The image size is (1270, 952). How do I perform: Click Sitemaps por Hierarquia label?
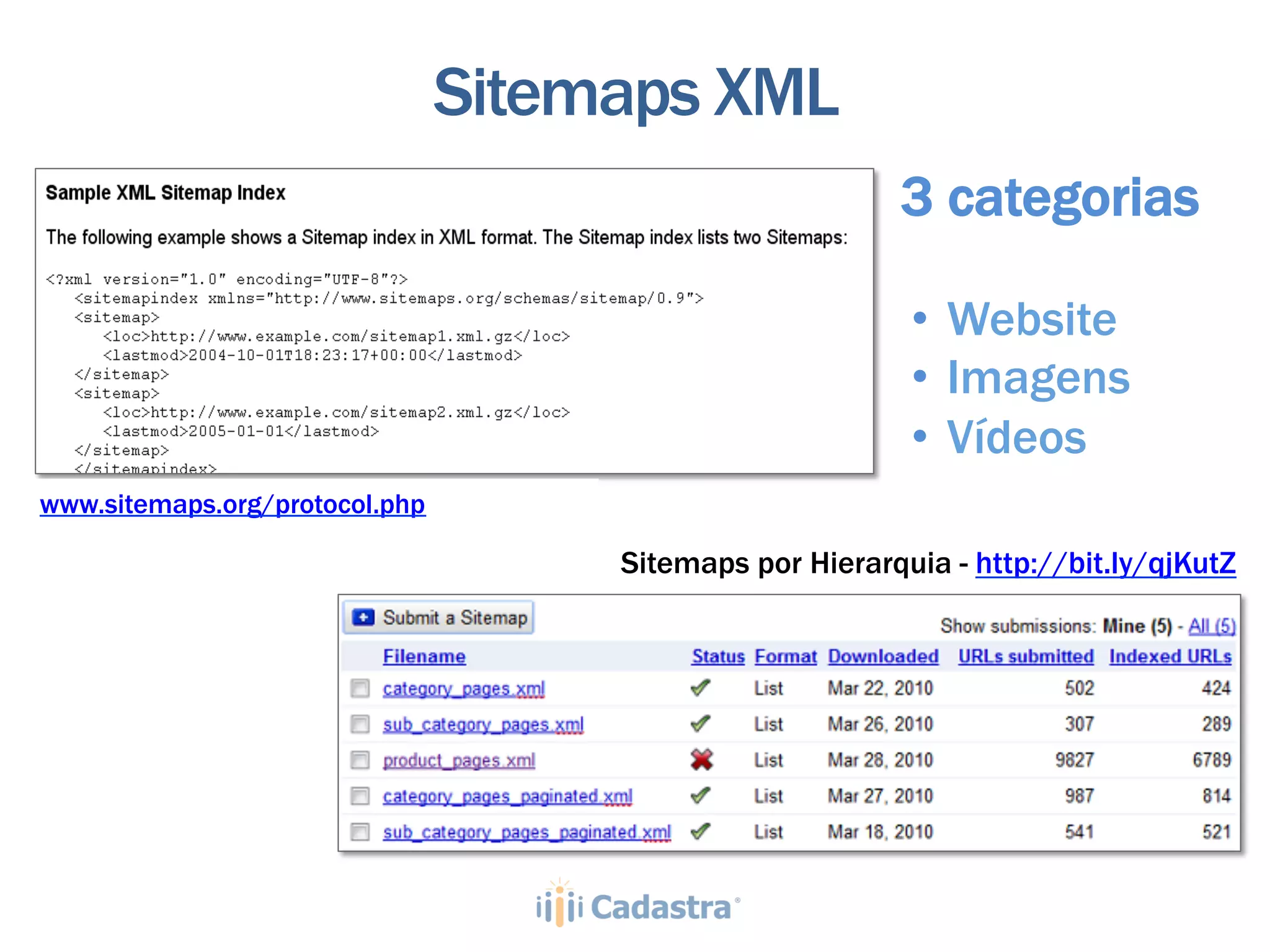(786, 563)
